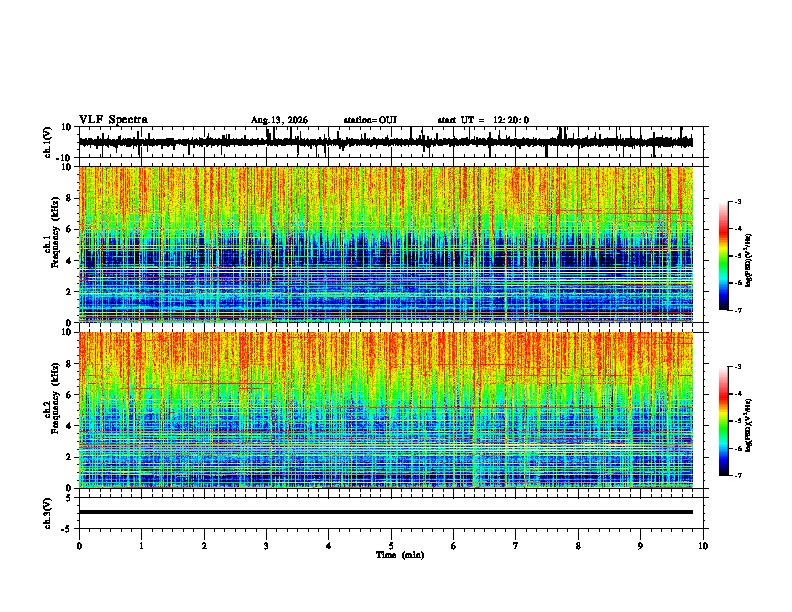The image size is (792, 612).
Task: Click time axis tick label "5"
Action: 391,546
